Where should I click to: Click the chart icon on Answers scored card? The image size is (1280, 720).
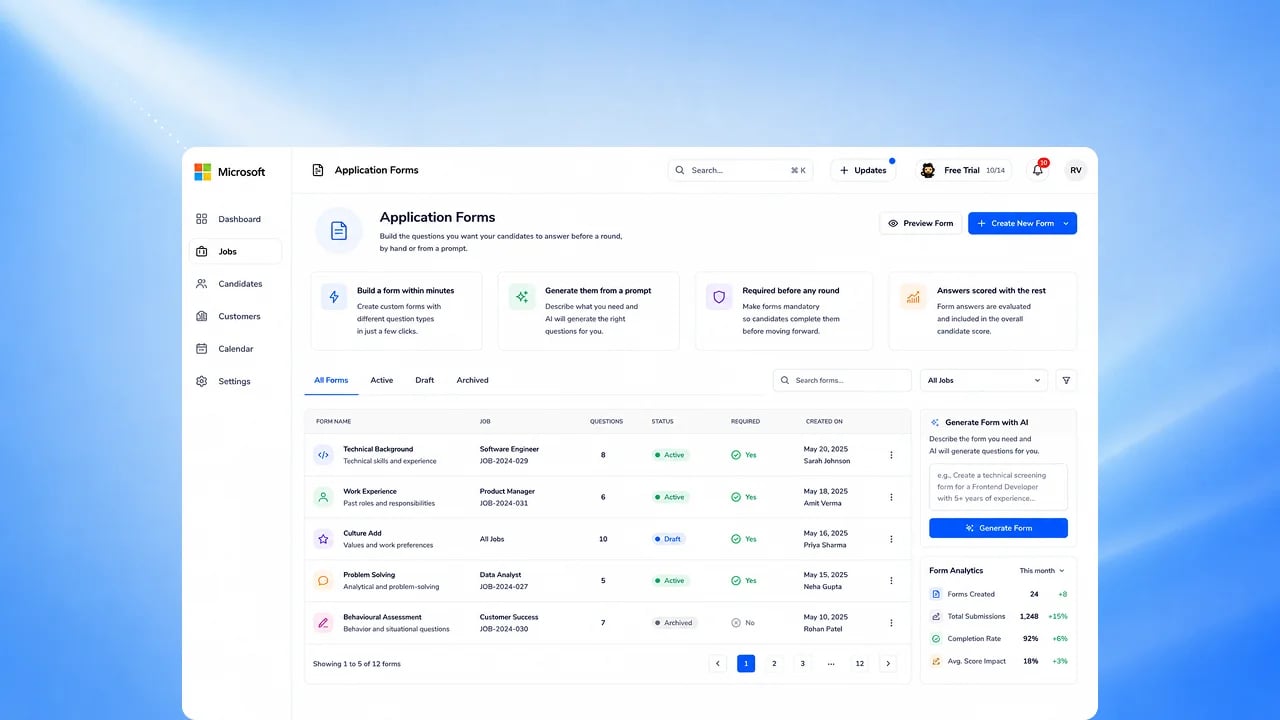pos(912,297)
